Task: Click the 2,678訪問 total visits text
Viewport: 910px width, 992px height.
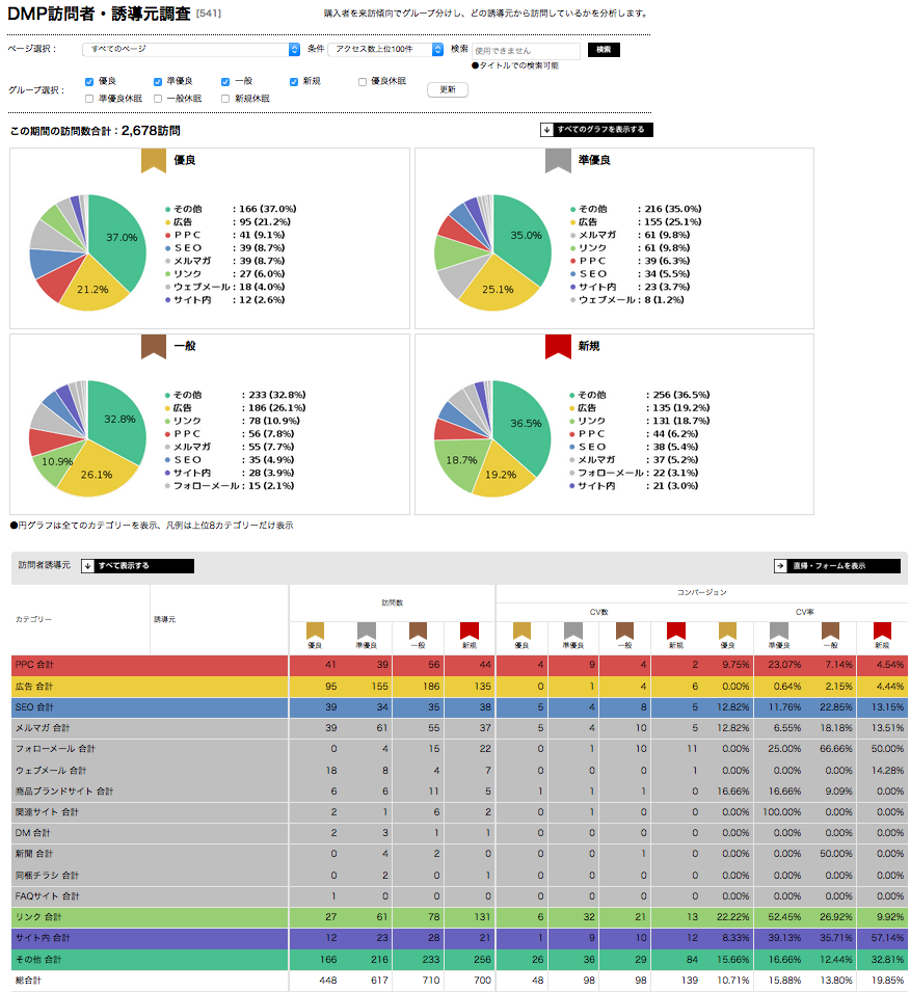Action: tap(151, 131)
